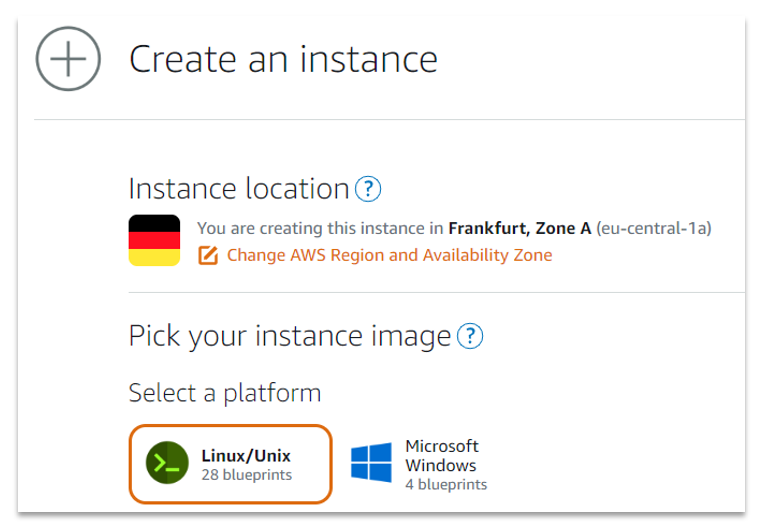Click the green Linux terminal icon

click(x=167, y=463)
